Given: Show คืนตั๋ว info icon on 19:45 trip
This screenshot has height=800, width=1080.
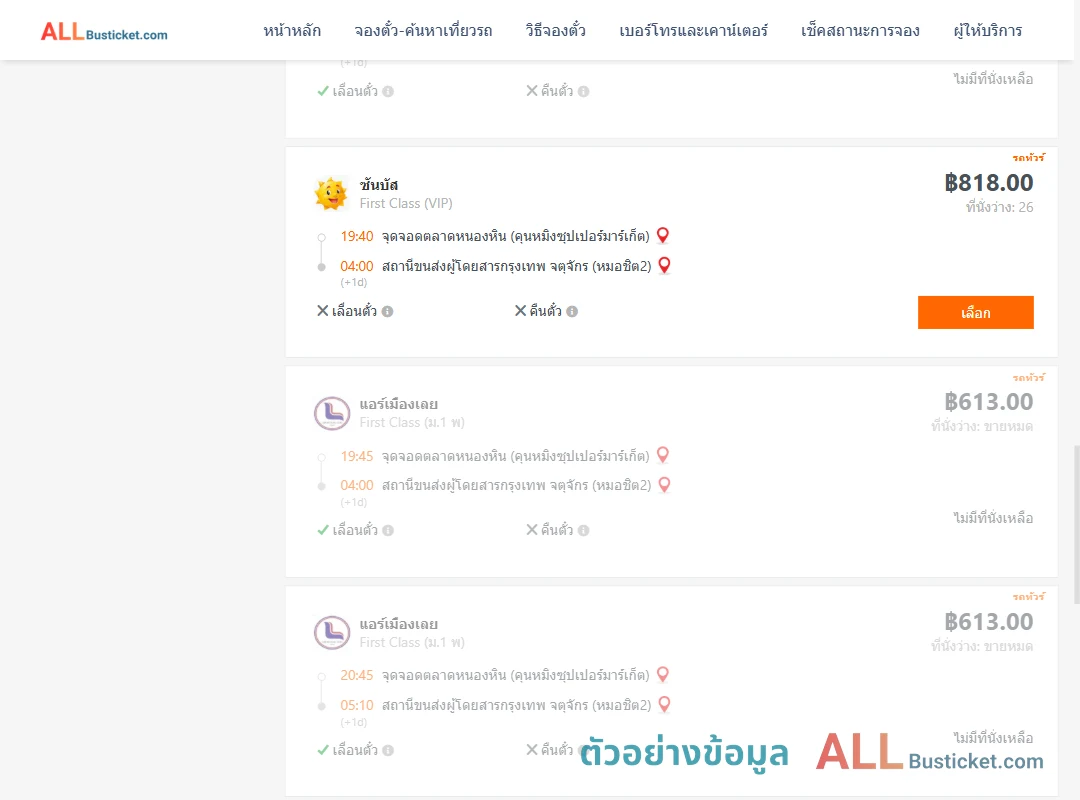Looking at the screenshot, I should tap(583, 531).
